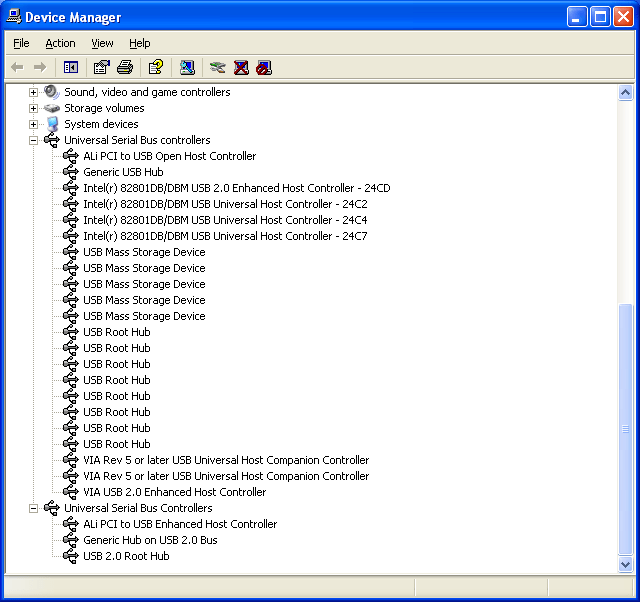640x602 pixels.
Task: Collapse Universal Serial Bus controllers (lowercase) node
Action: coord(33,140)
